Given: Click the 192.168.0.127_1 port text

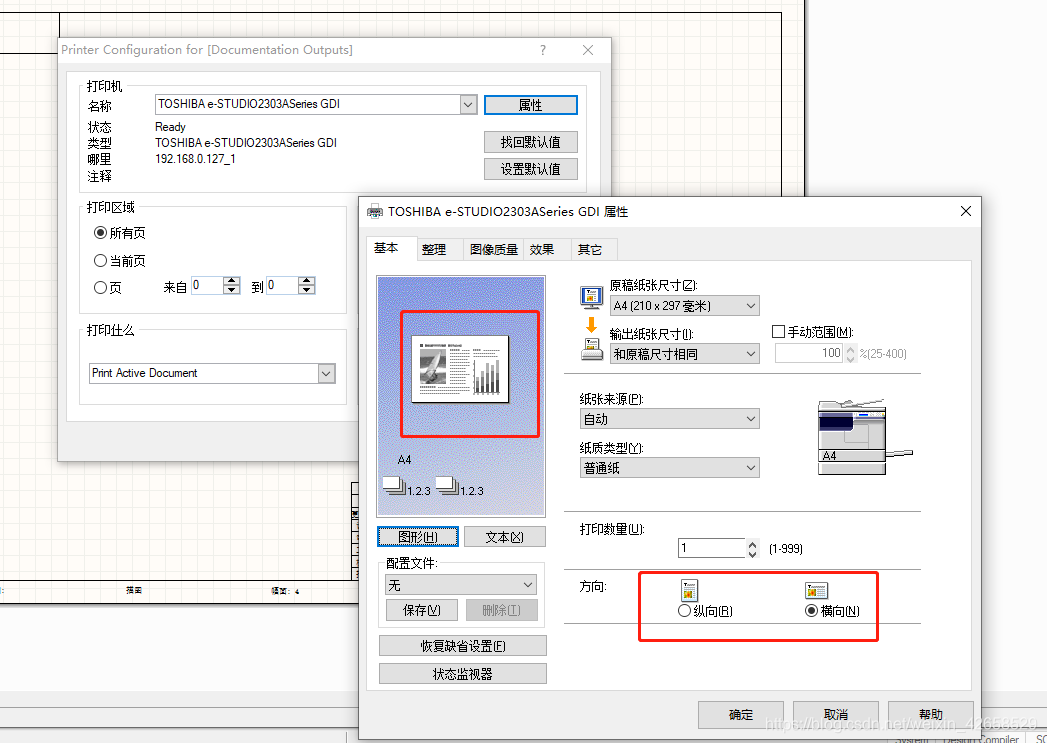Looking at the screenshot, I should (x=195, y=159).
